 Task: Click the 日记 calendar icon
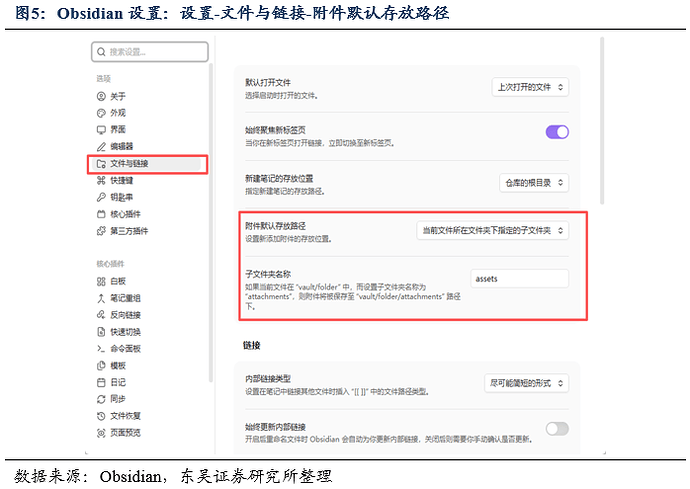101,382
